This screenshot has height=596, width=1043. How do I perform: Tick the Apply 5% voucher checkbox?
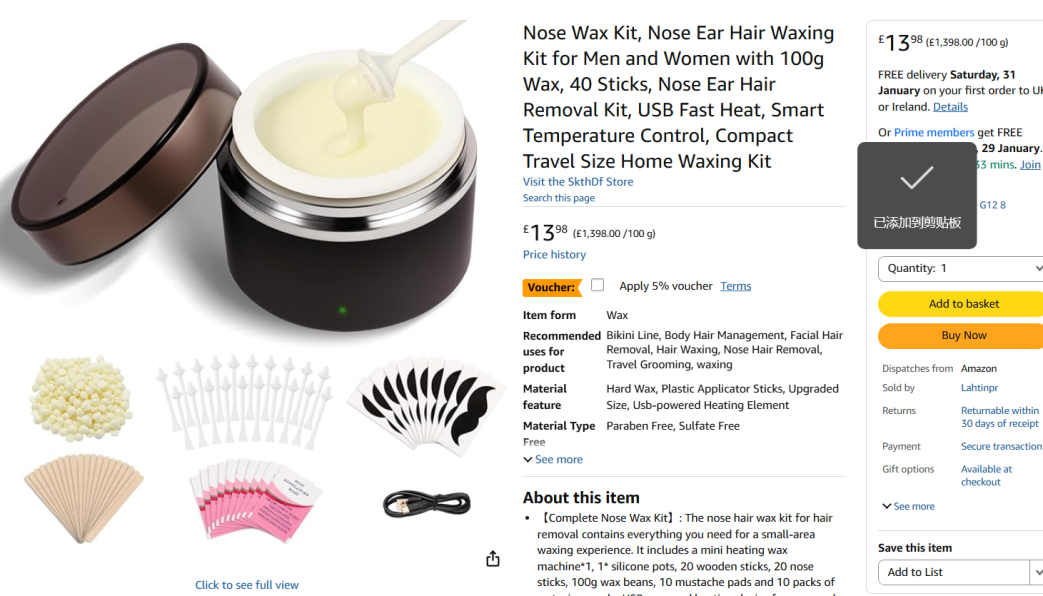click(x=597, y=285)
